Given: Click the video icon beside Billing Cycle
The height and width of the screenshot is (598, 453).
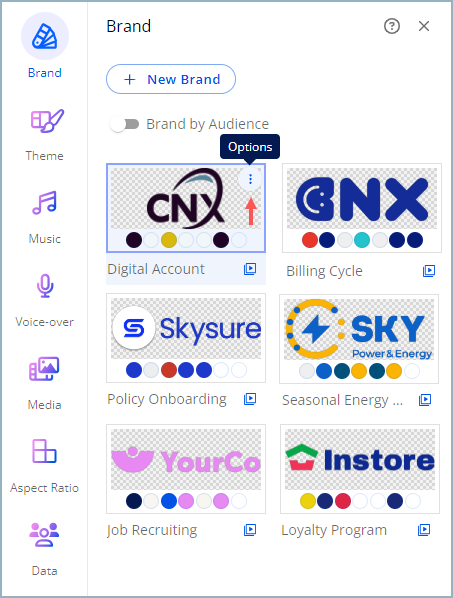Looking at the screenshot, I should coord(429,271).
